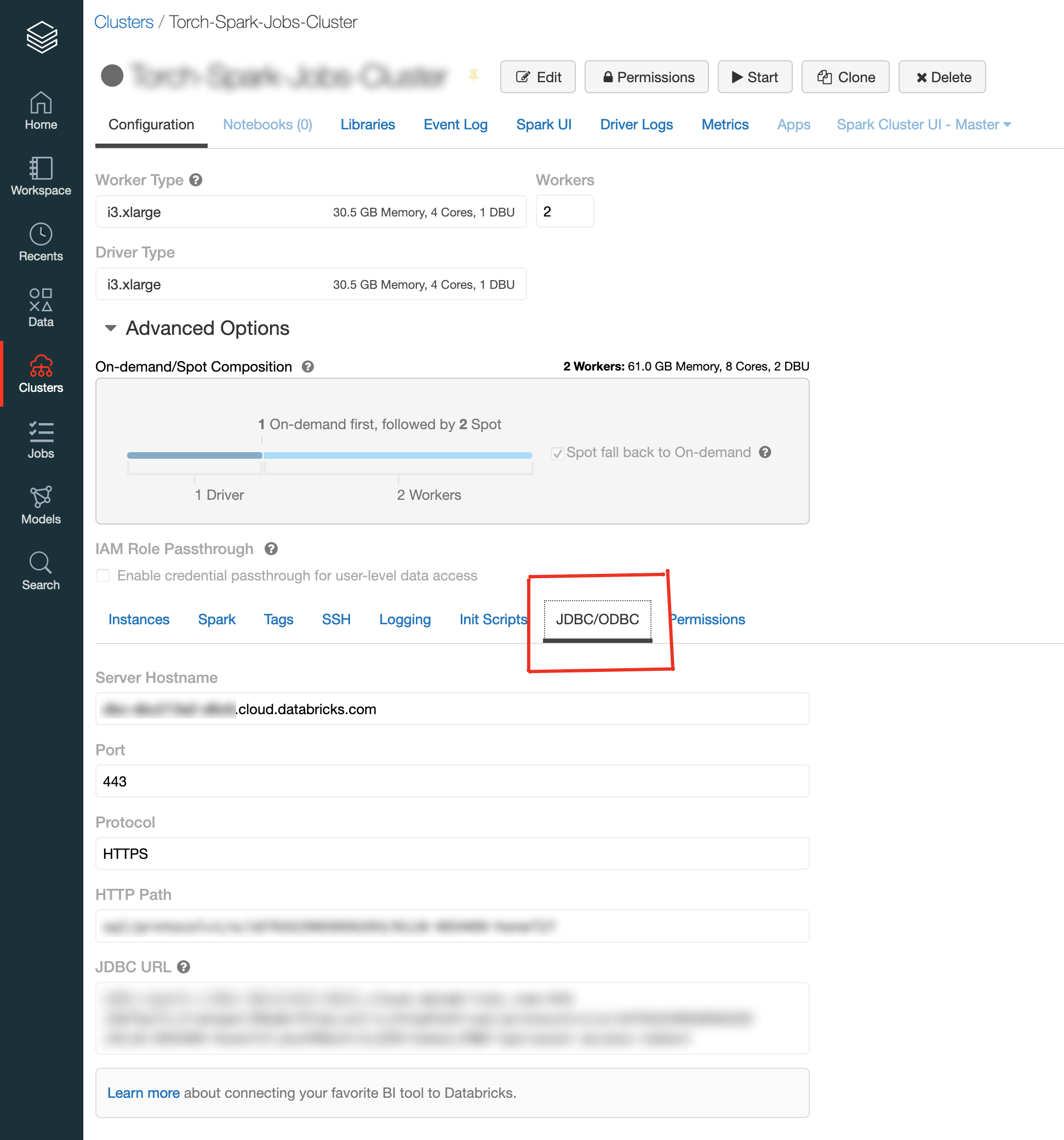Click the Start cluster button

[754, 77]
